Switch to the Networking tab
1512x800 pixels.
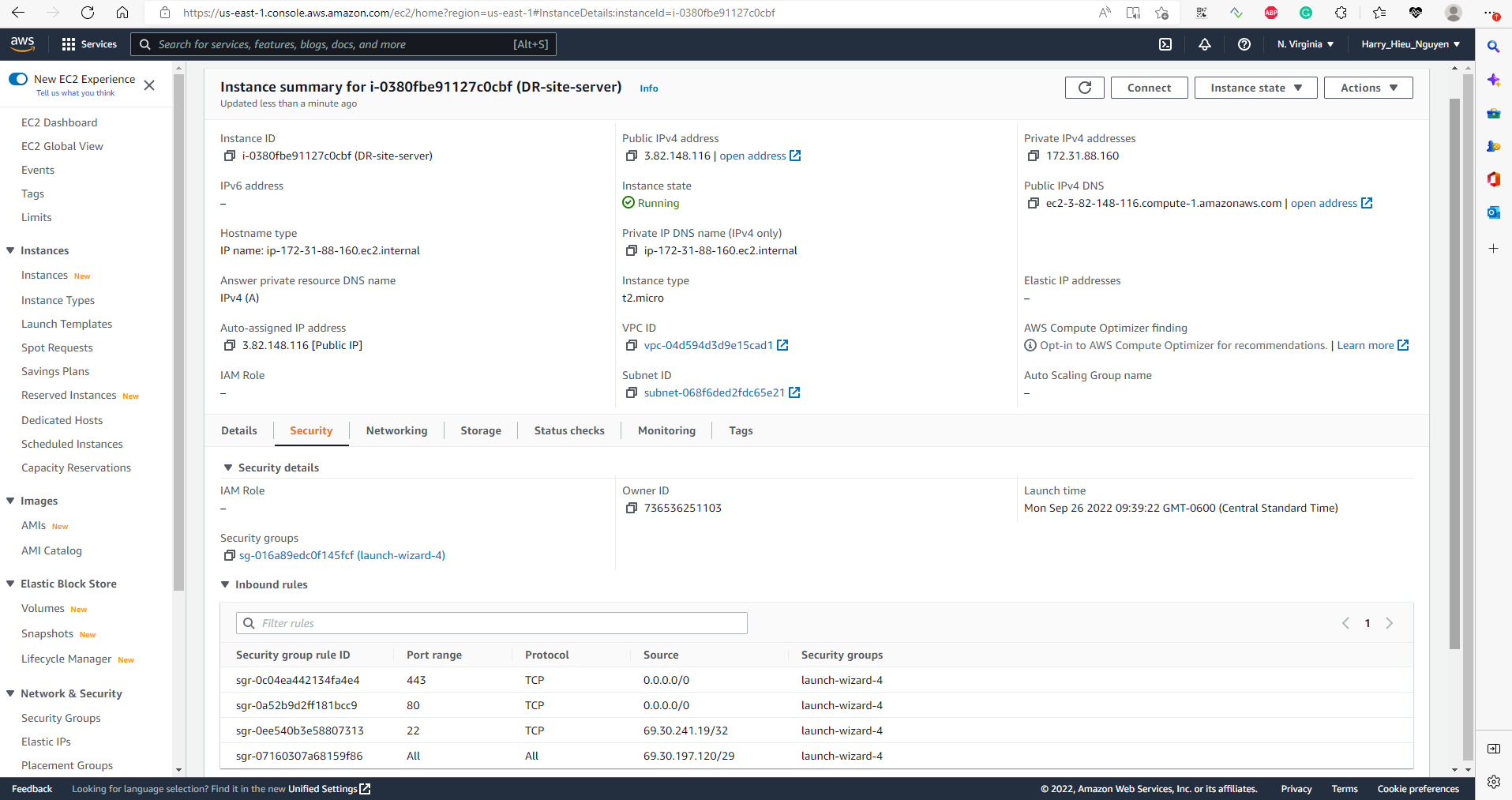pyautogui.click(x=396, y=430)
